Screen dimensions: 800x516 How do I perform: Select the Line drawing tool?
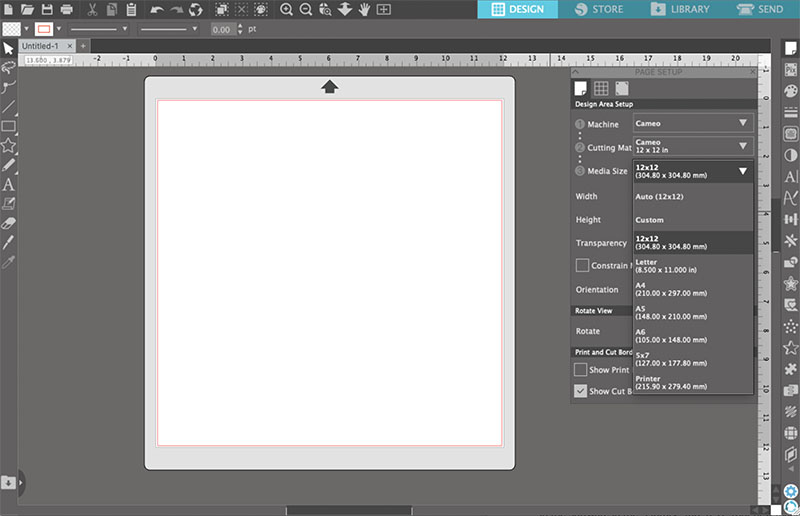(x=8, y=107)
